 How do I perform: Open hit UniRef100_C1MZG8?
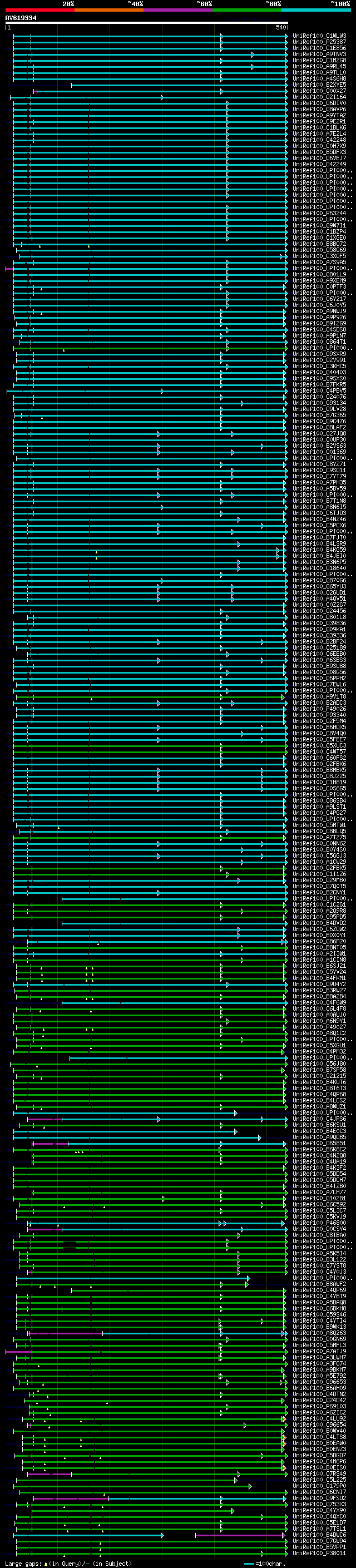(319, 60)
